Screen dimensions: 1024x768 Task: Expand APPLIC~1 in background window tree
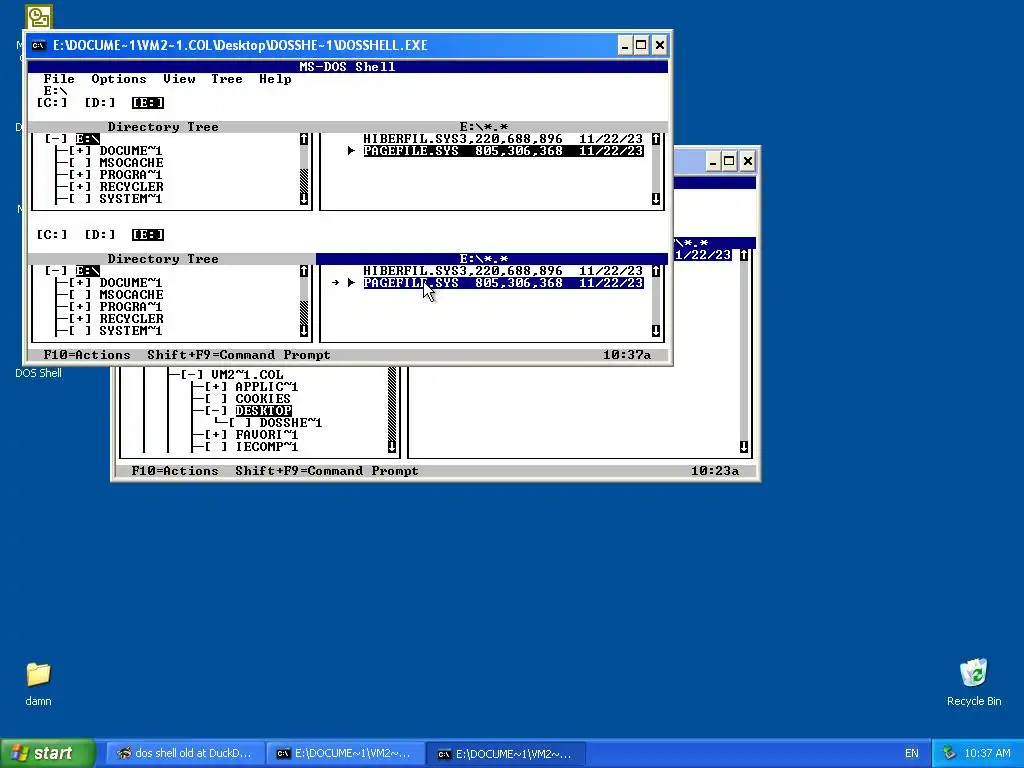tap(216, 387)
